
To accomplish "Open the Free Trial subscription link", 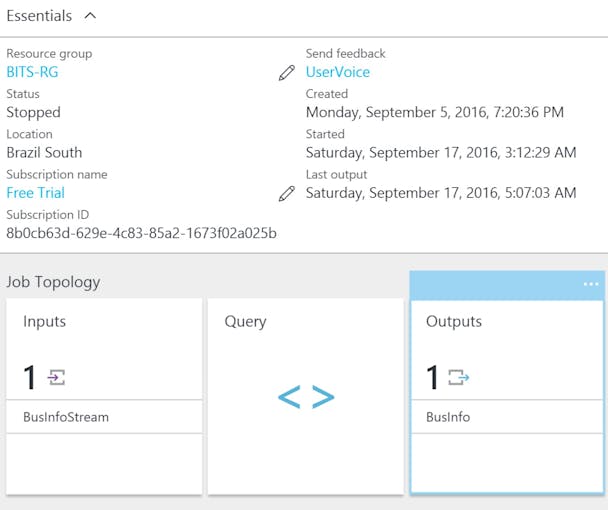I will pyautogui.click(x=35, y=193).
